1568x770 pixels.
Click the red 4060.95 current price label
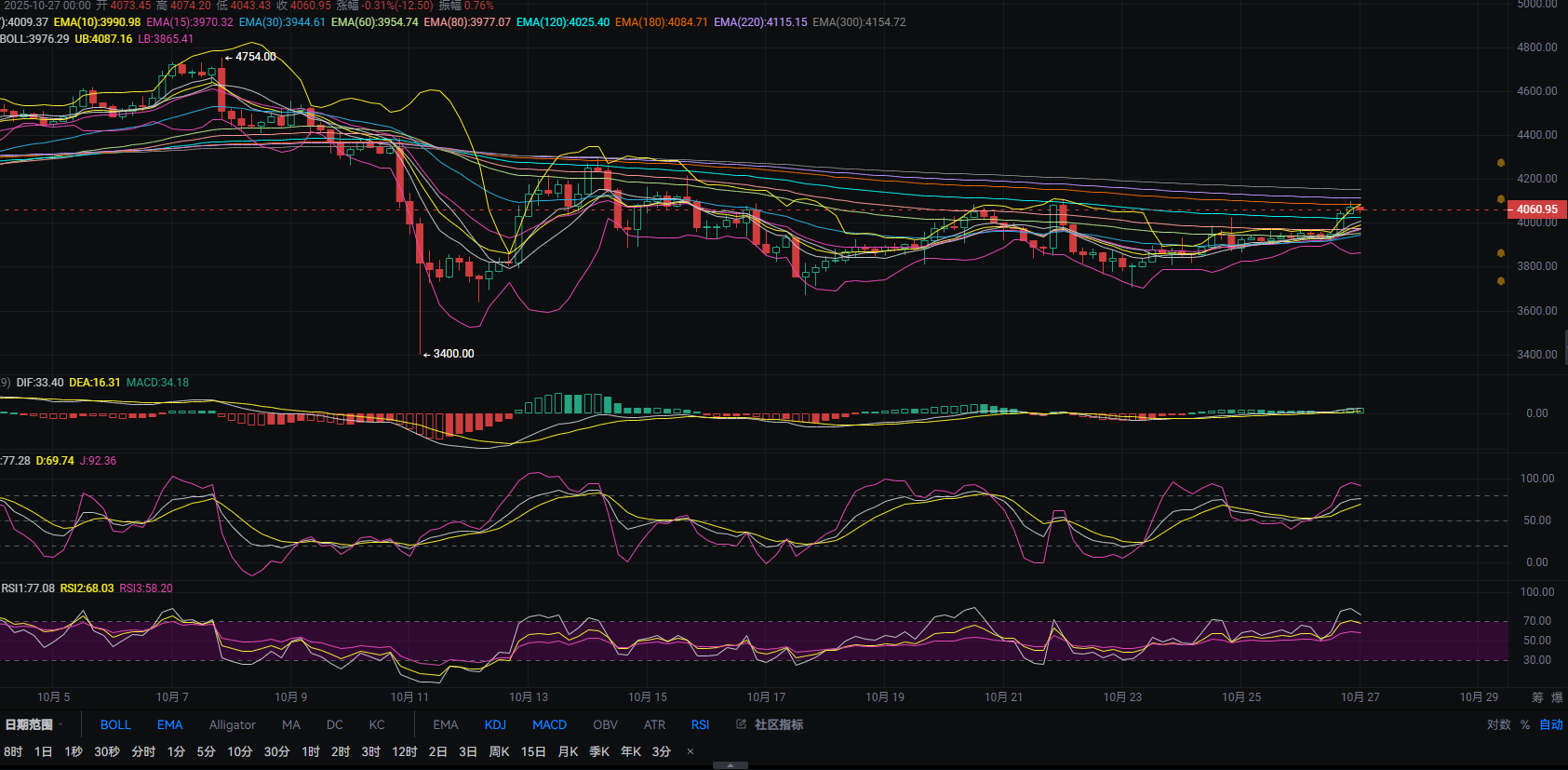pyautogui.click(x=1536, y=209)
